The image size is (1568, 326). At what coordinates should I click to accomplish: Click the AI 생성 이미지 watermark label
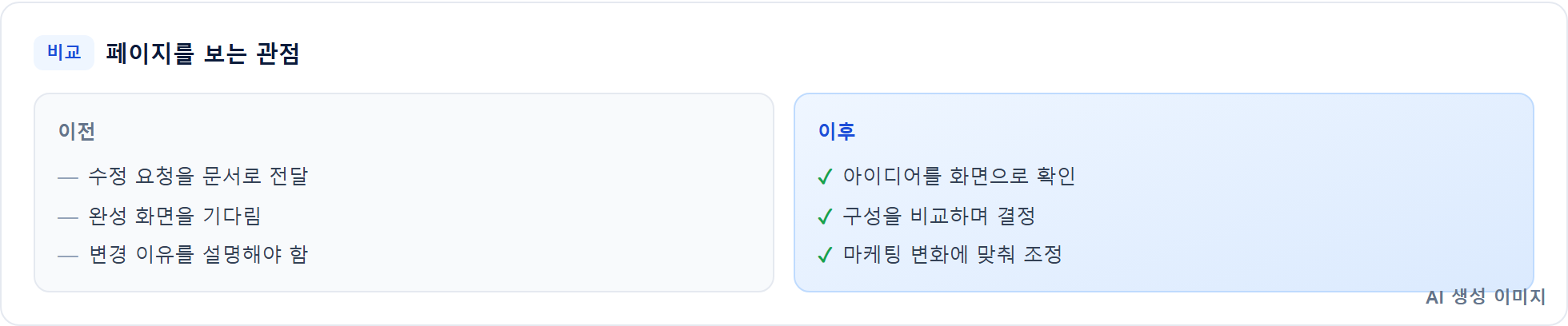[x=1486, y=297]
